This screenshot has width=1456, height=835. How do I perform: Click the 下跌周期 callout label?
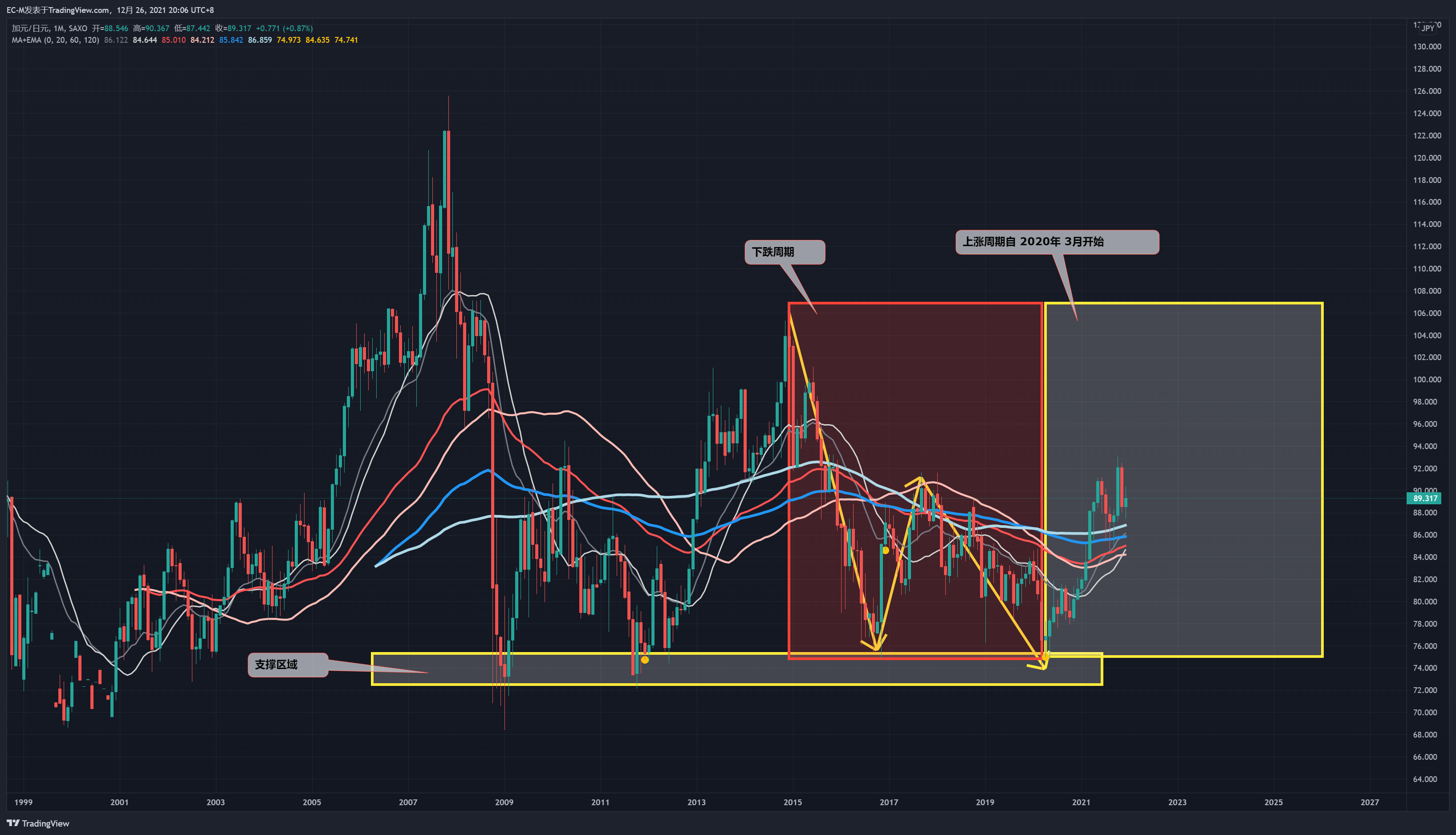coord(785,252)
